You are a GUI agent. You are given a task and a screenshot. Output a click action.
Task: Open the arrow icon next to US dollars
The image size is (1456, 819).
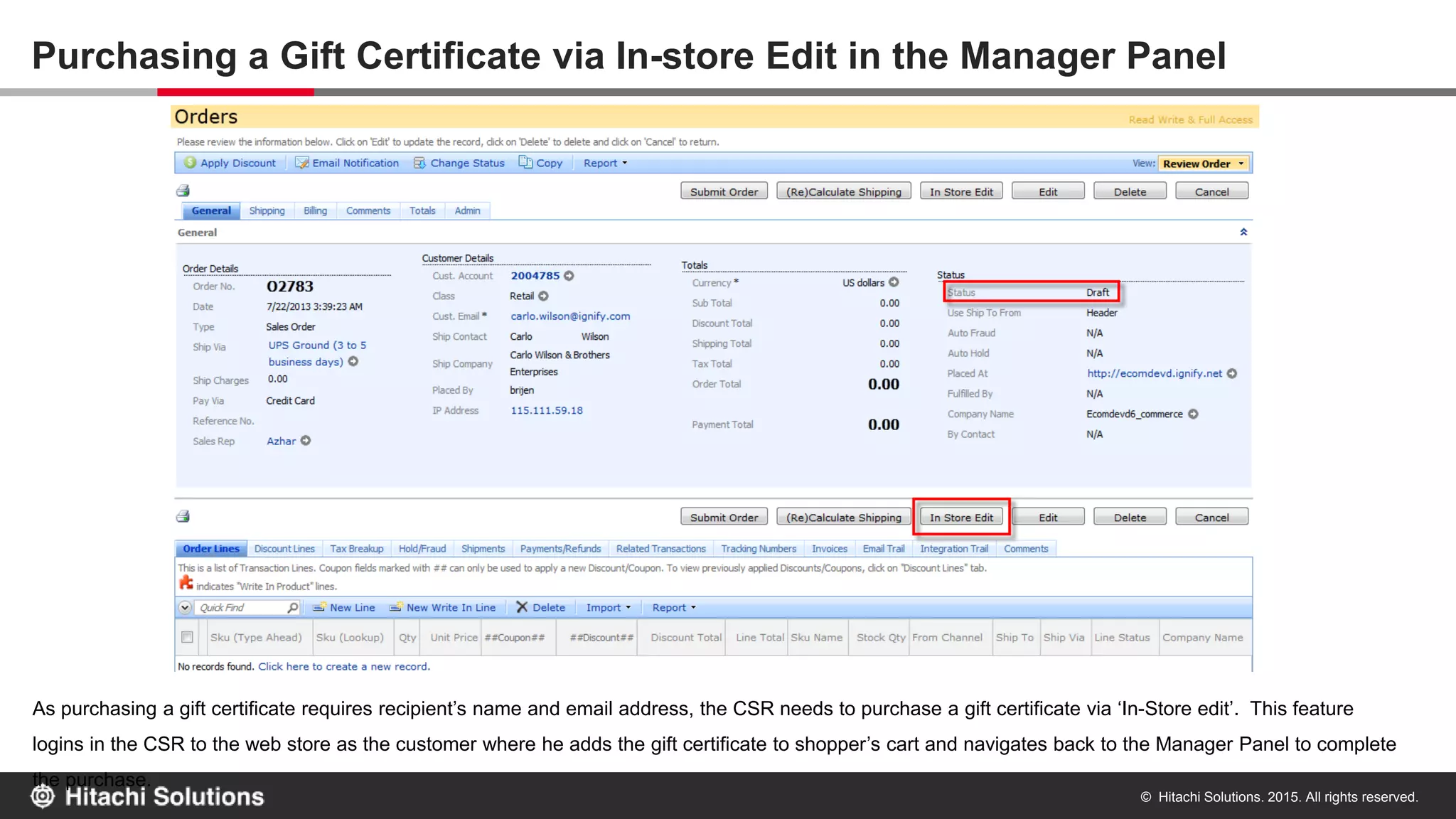pyautogui.click(x=894, y=282)
